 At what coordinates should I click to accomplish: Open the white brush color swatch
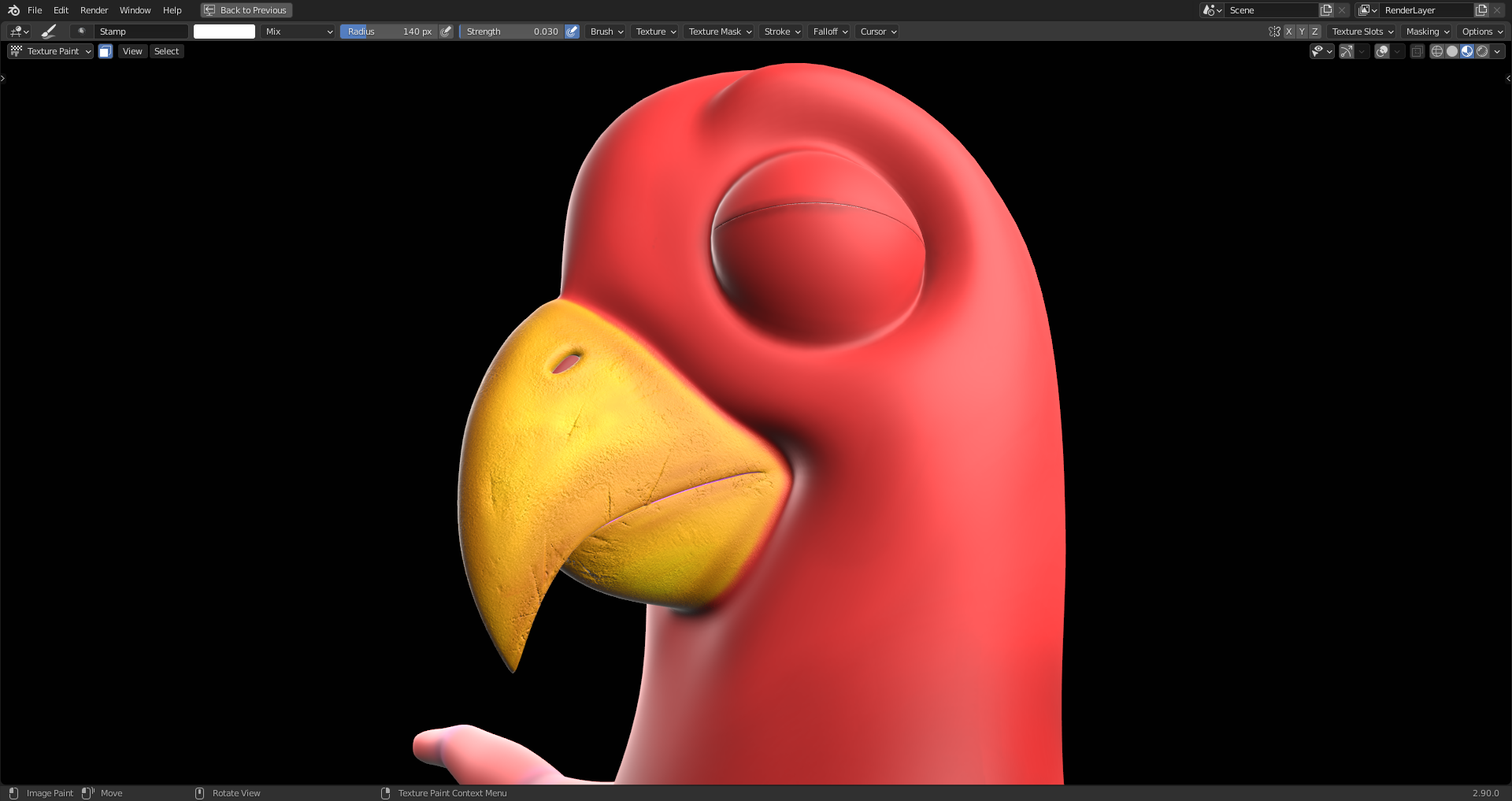tap(224, 32)
